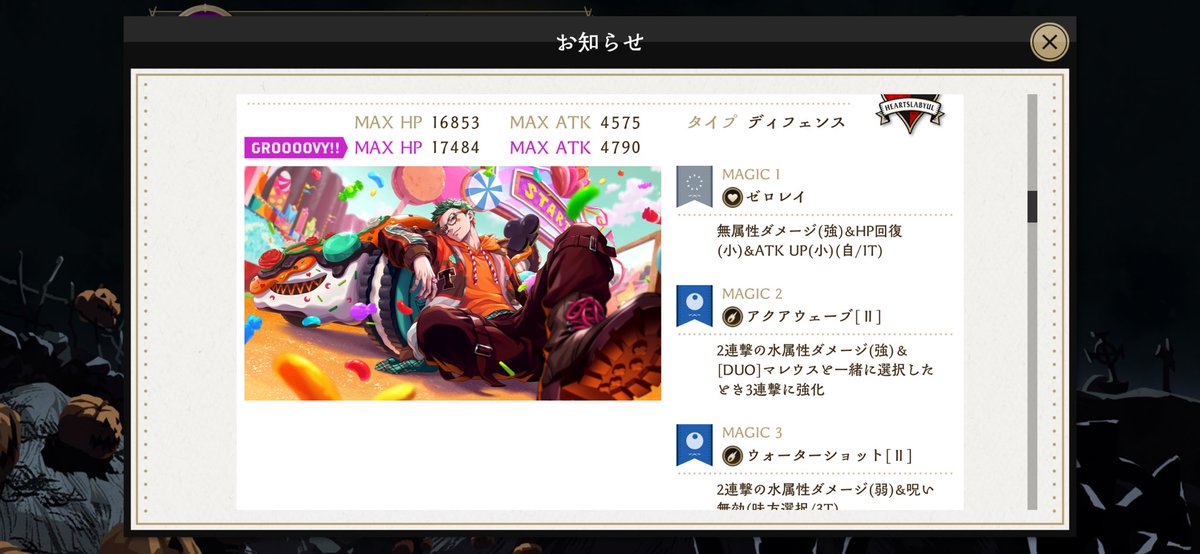The image size is (1200, 554).
Task: Click the 無属性ダメージ(強) description text
Action: click(810, 240)
